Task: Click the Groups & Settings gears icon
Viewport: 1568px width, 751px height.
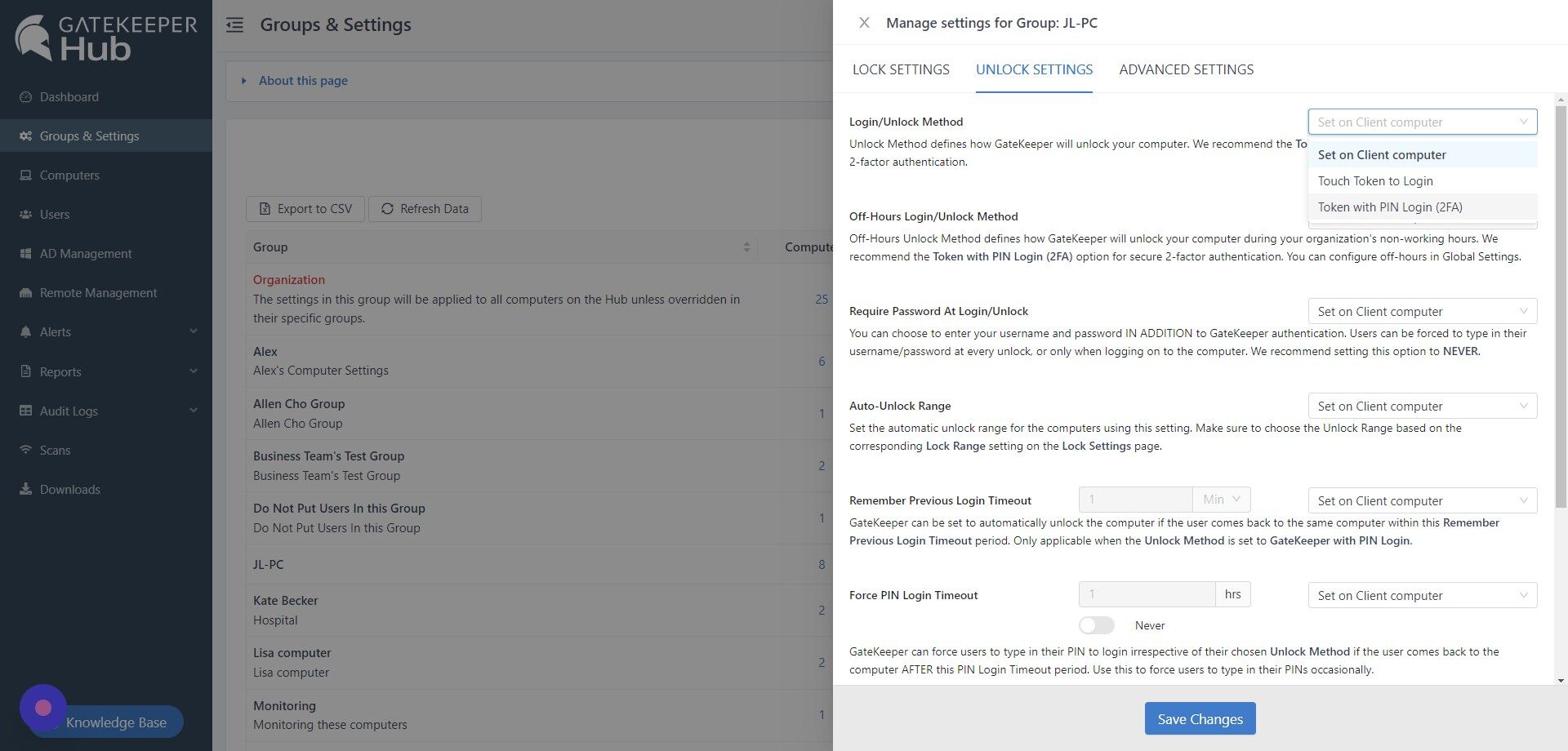Action: (x=25, y=136)
